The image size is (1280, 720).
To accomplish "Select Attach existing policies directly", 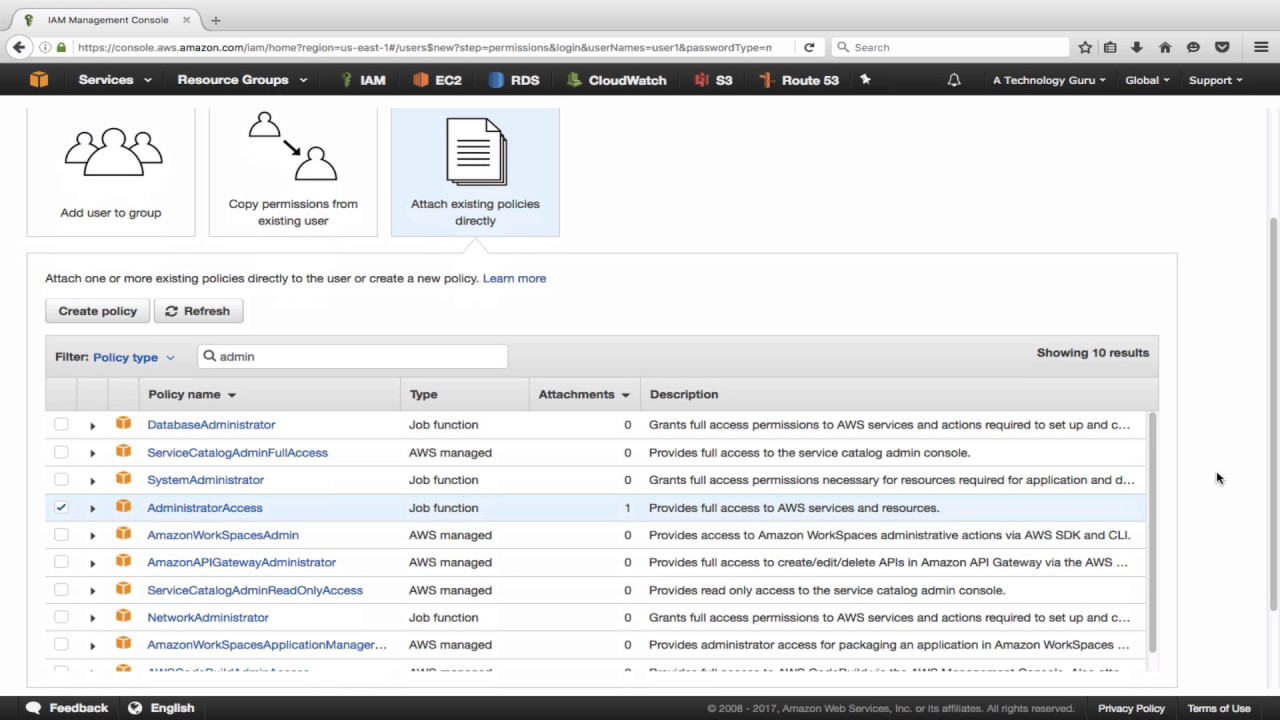I will (475, 172).
